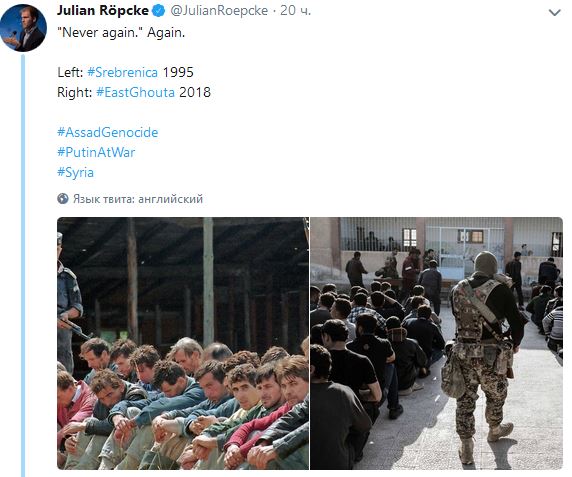Expand the tweet options chevron menu

click(x=554, y=13)
